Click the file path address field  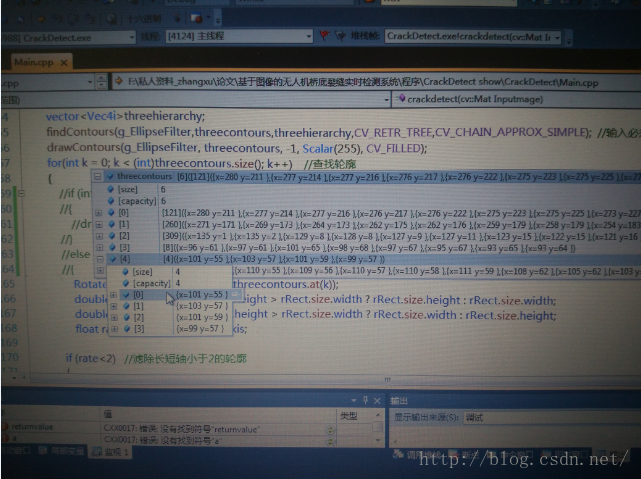(377, 82)
